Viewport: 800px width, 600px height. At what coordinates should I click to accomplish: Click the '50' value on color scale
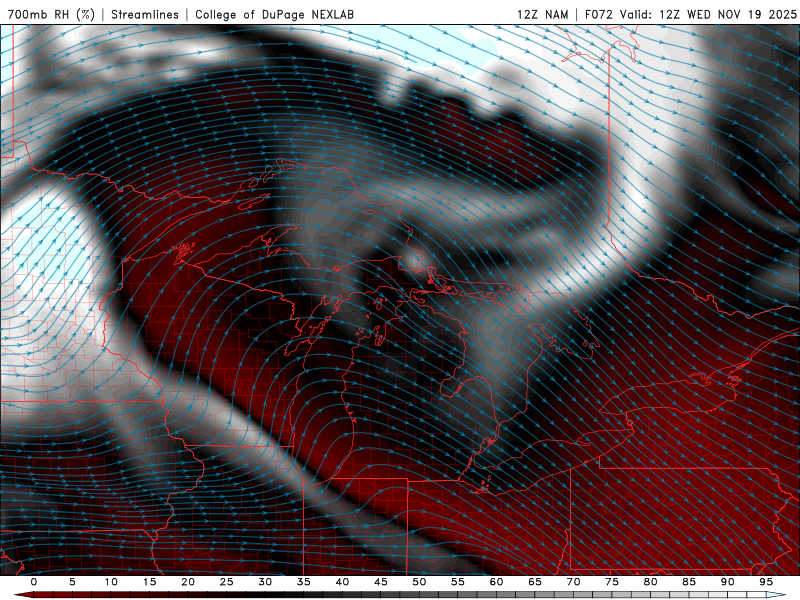click(x=419, y=582)
